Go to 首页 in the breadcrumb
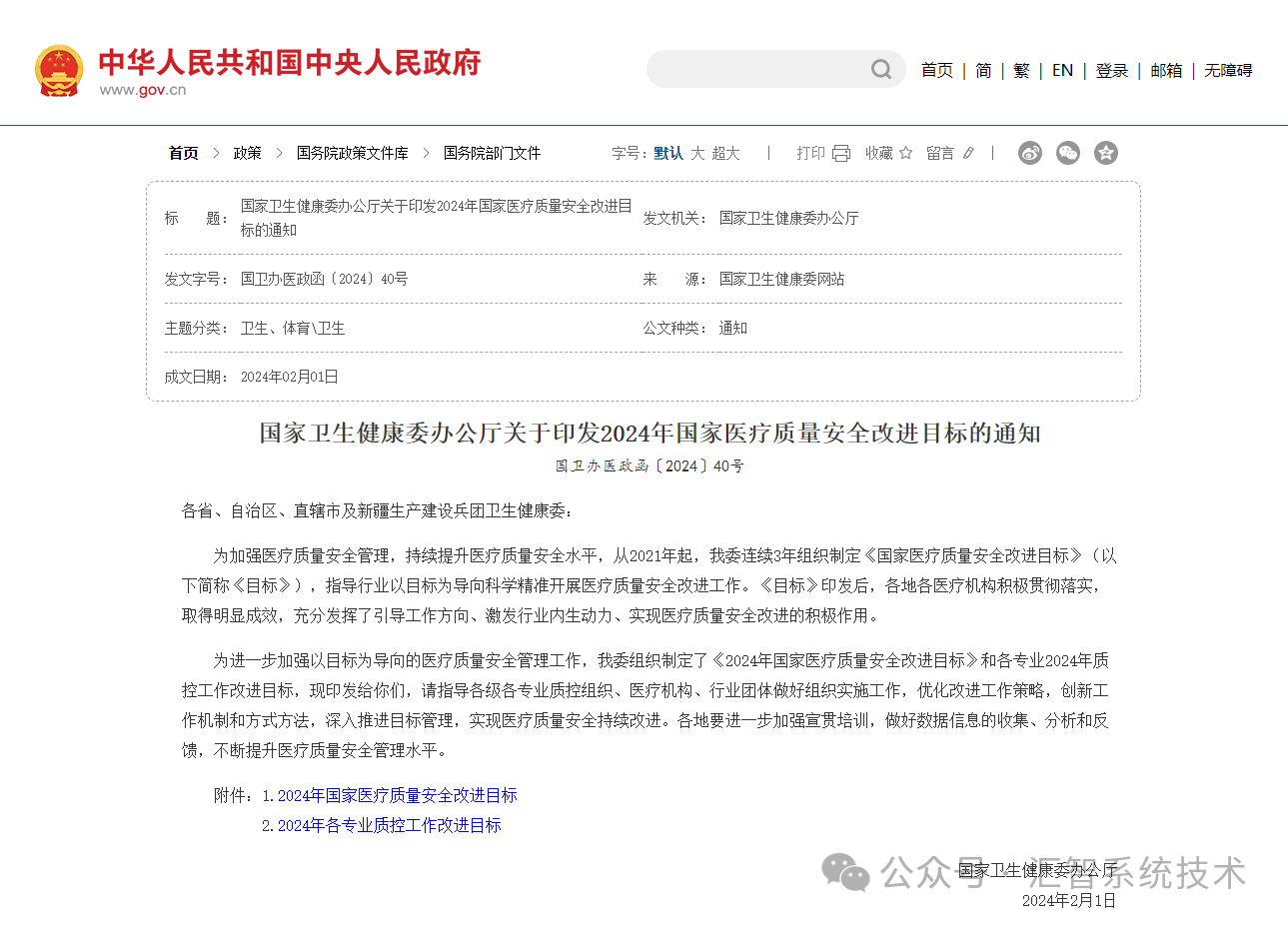 pyautogui.click(x=183, y=153)
